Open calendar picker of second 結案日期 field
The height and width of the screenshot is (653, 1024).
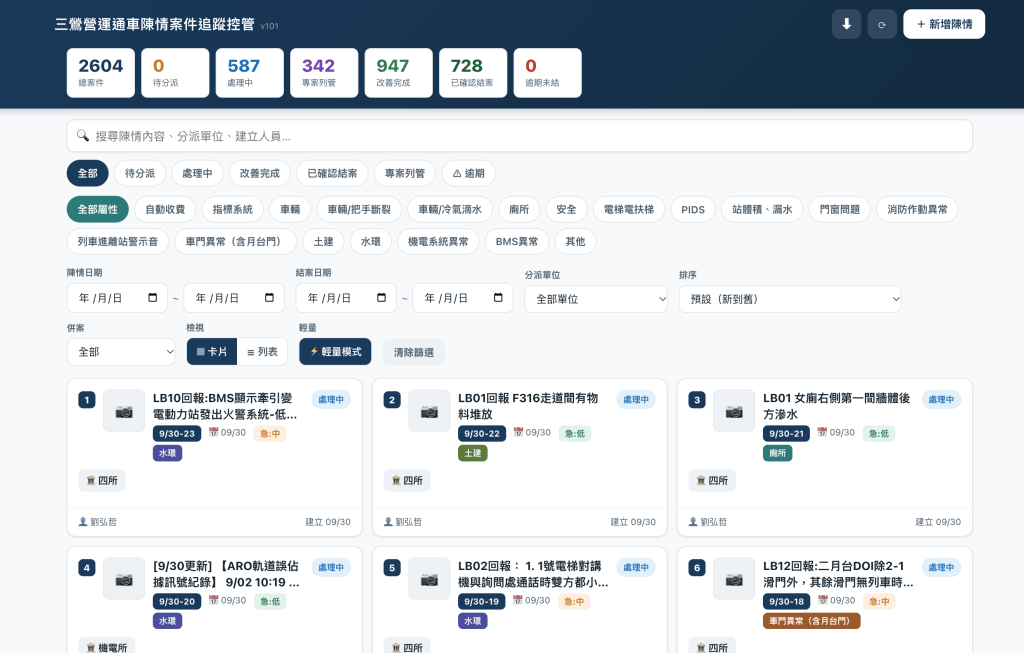tap(498, 298)
